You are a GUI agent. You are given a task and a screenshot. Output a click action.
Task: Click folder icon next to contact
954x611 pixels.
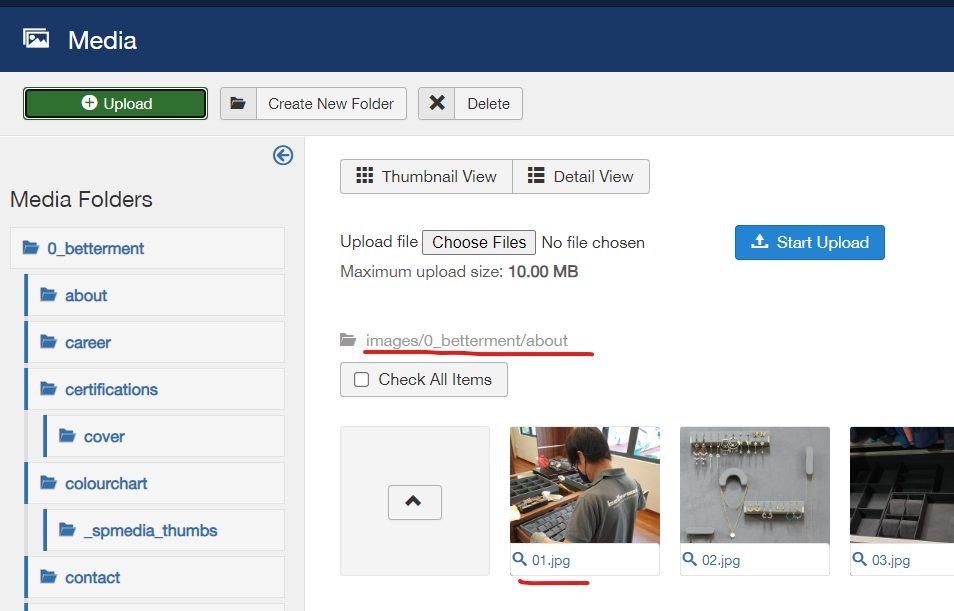point(49,576)
